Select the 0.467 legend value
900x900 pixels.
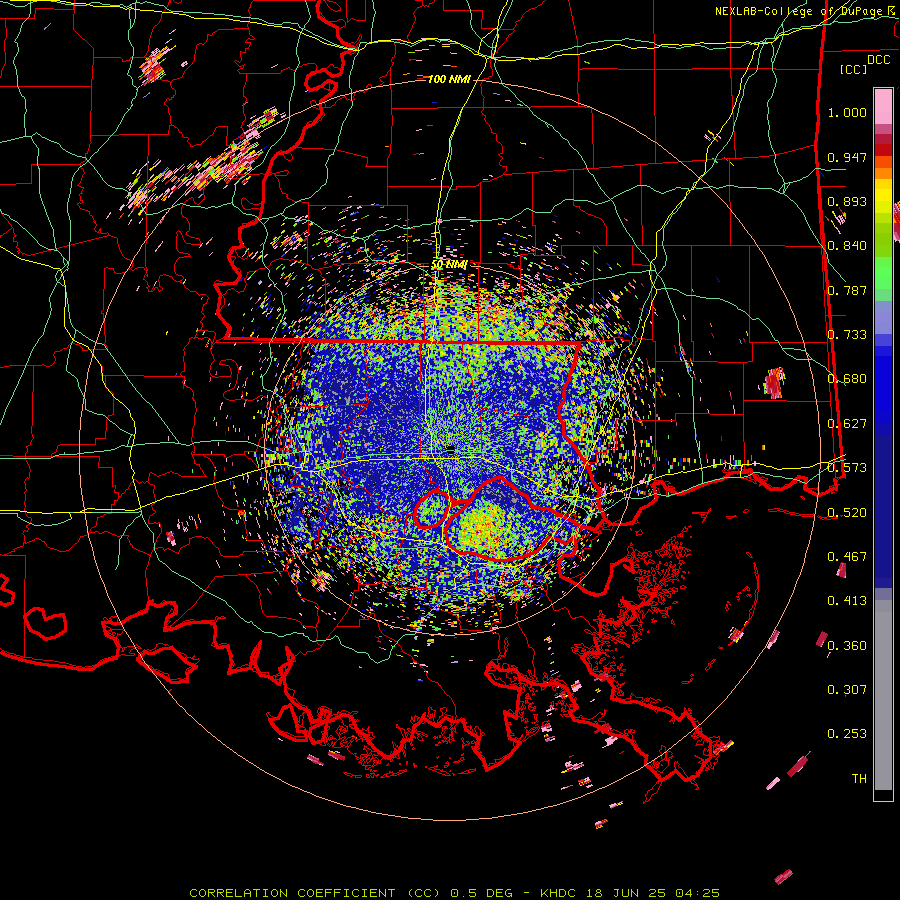pyautogui.click(x=847, y=557)
